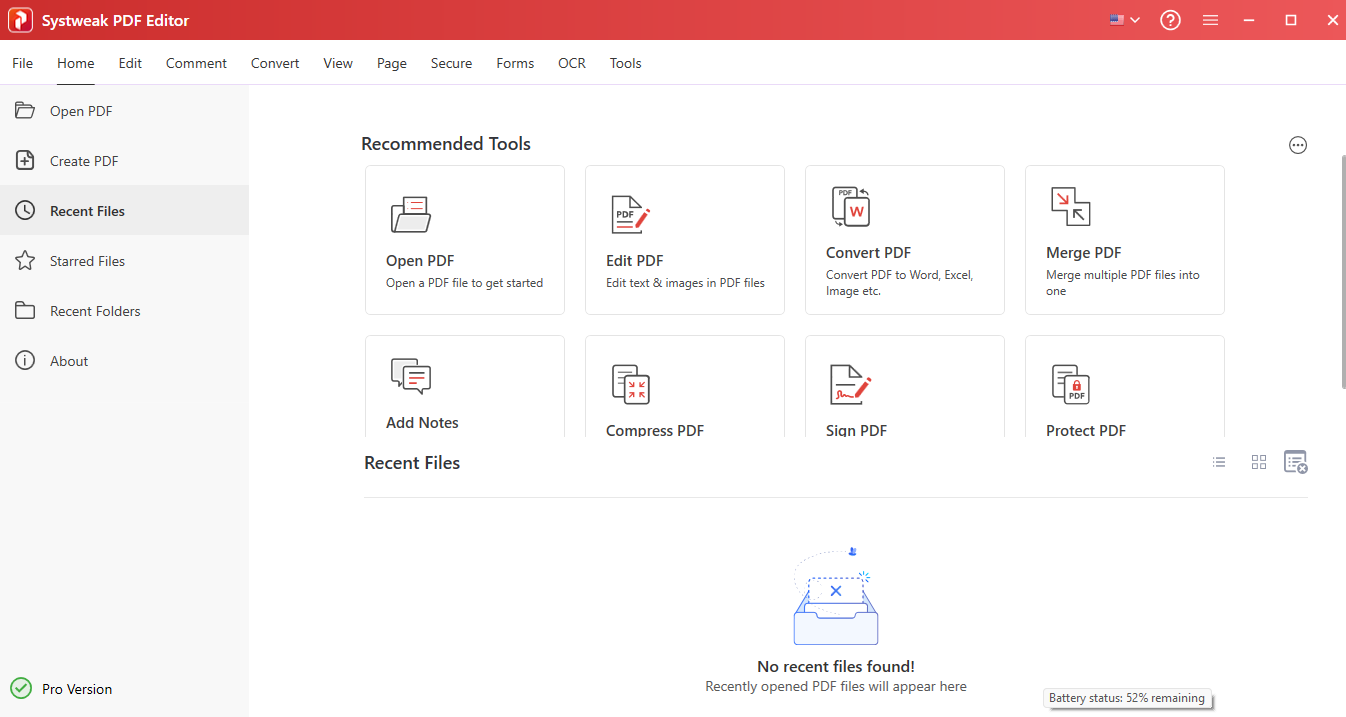Screen dimensions: 1346x717
Task: Switch Recent Files to grid view
Action: 1258,462
